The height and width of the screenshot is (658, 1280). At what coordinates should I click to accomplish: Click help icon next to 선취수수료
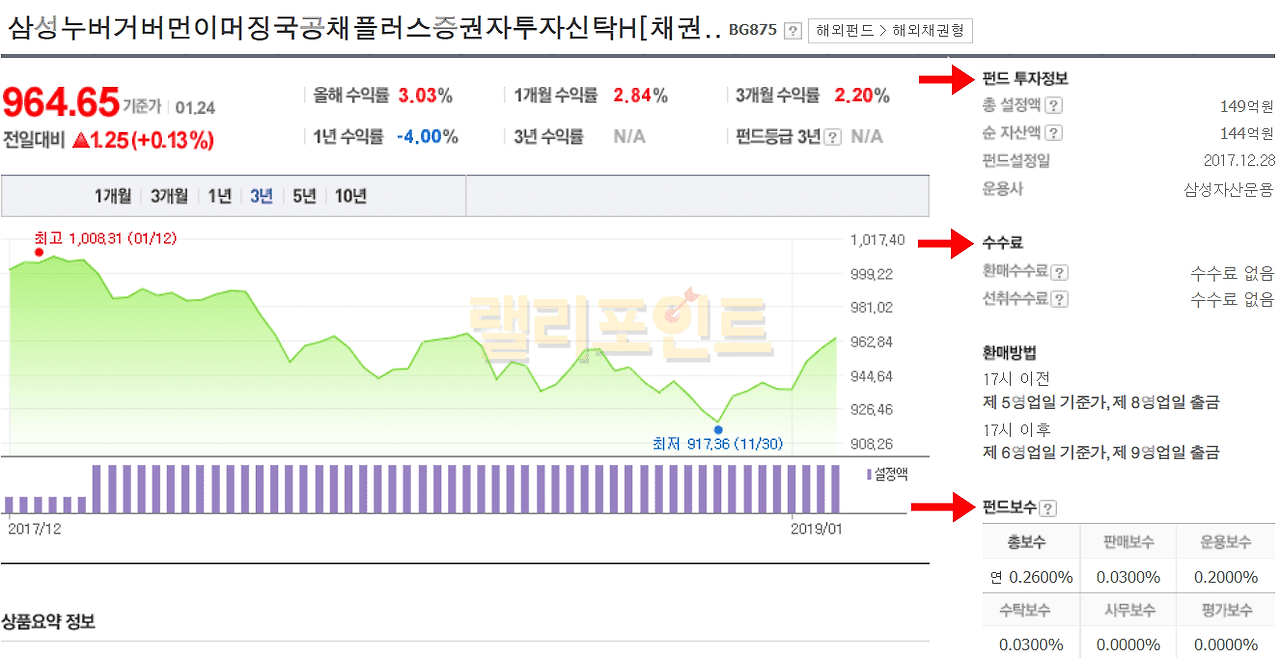click(1059, 299)
